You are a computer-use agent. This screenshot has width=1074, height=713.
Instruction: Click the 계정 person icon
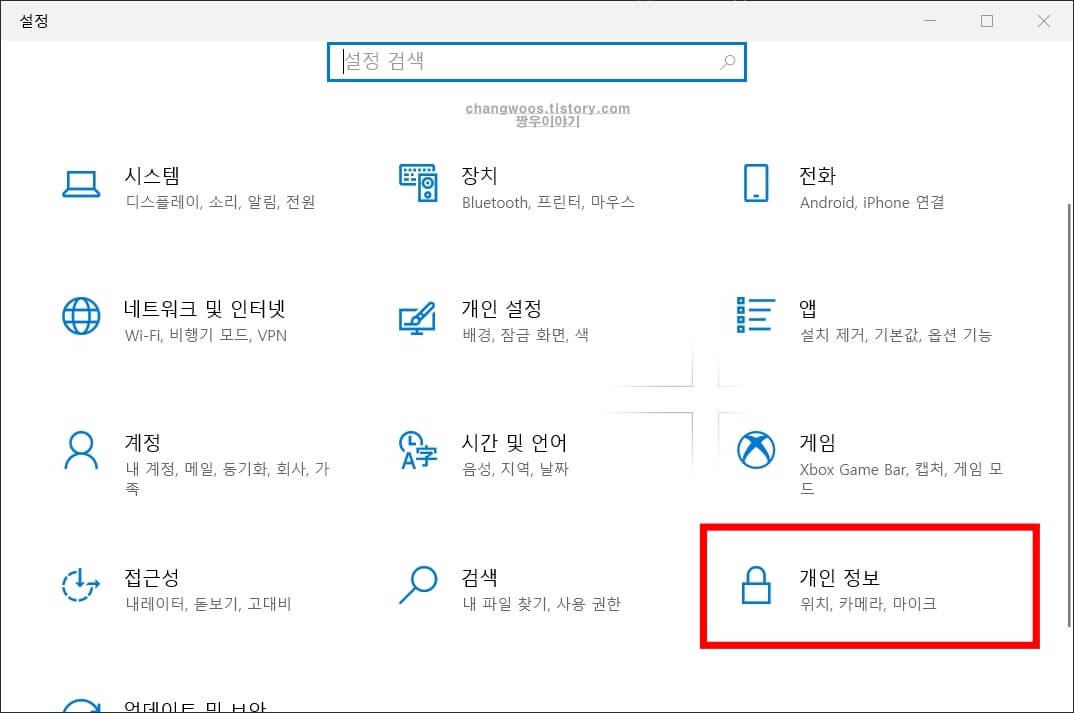click(81, 452)
